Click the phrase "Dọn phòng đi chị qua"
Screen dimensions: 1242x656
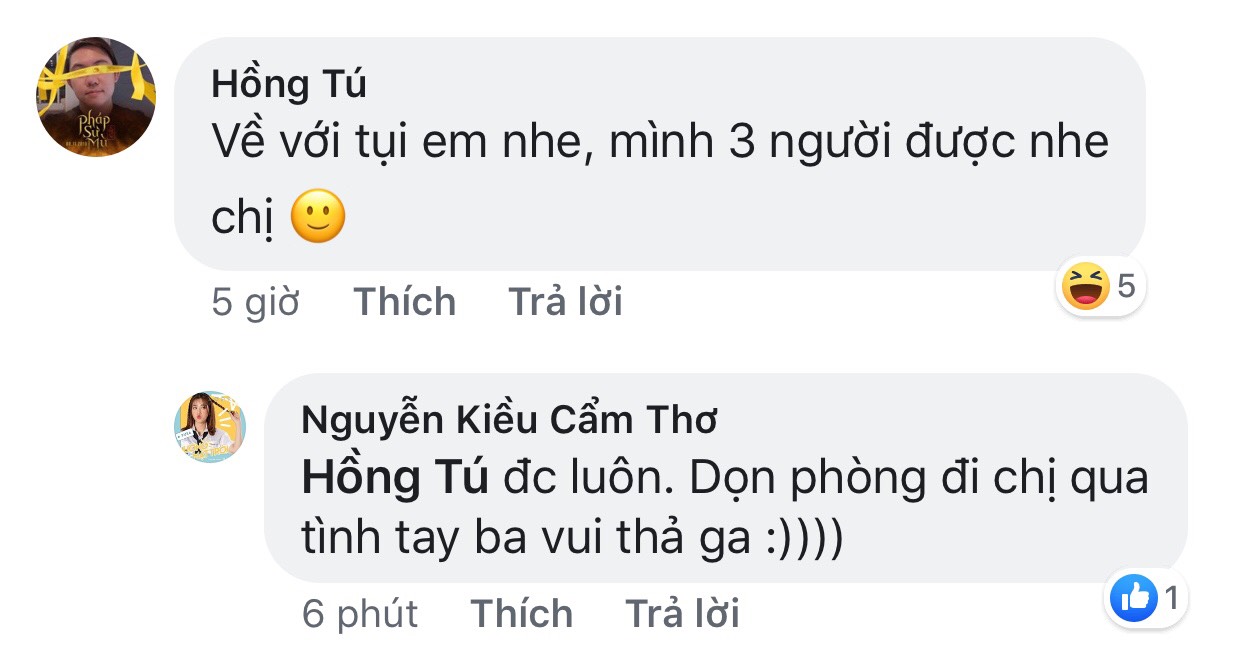point(904,479)
